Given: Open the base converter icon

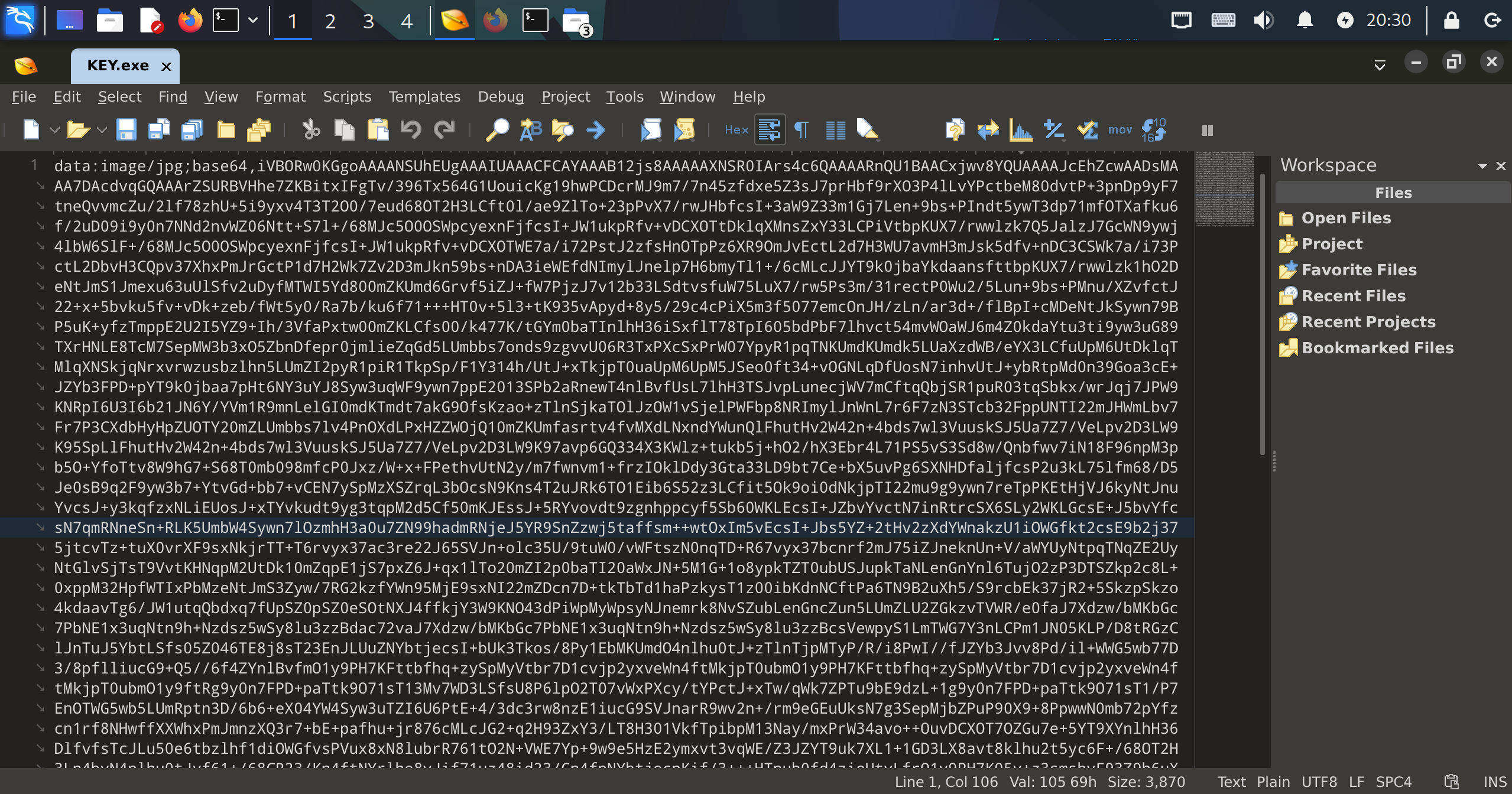Looking at the screenshot, I should tap(1153, 129).
